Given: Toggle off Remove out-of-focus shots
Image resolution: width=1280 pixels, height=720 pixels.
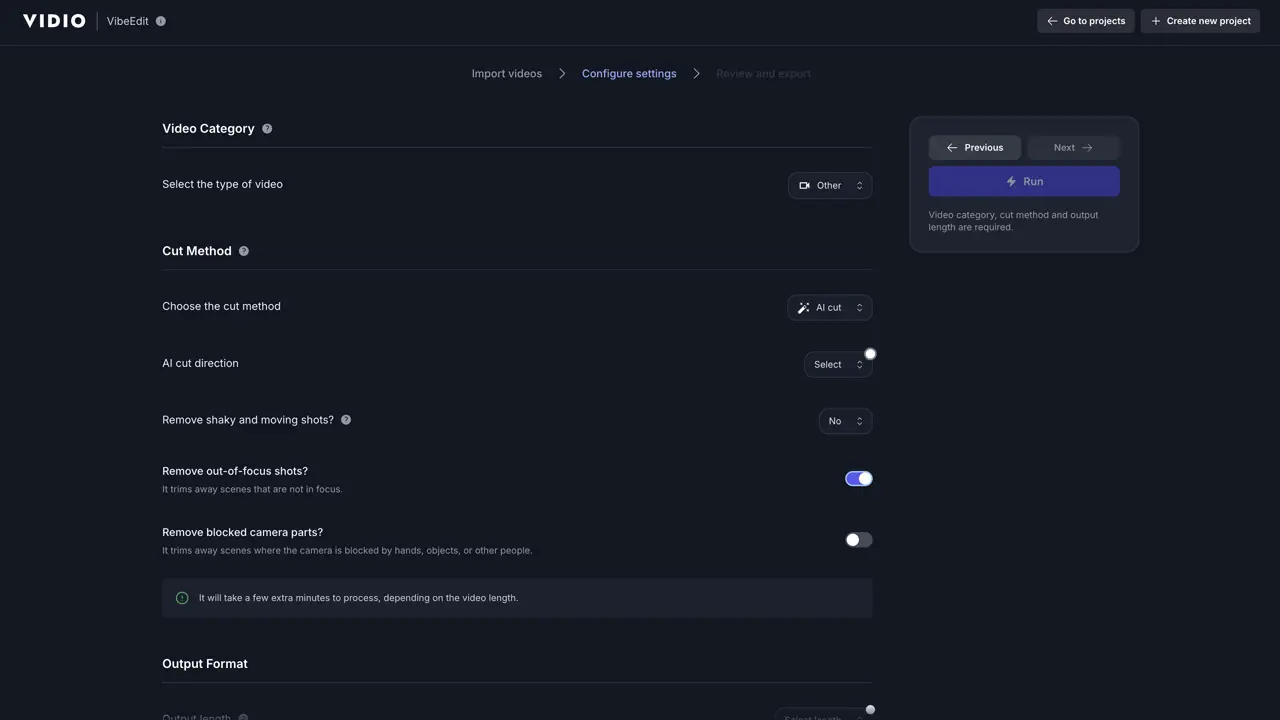Looking at the screenshot, I should point(859,479).
